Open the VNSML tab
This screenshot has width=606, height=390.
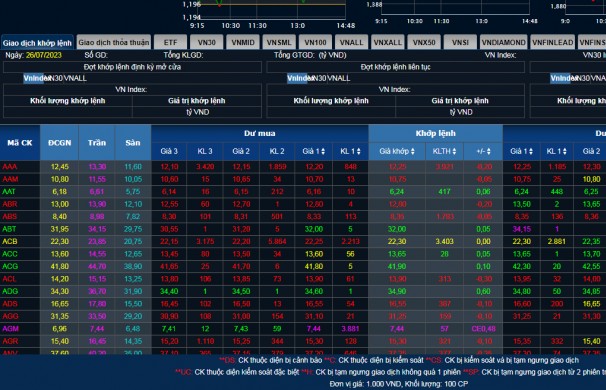(279, 43)
